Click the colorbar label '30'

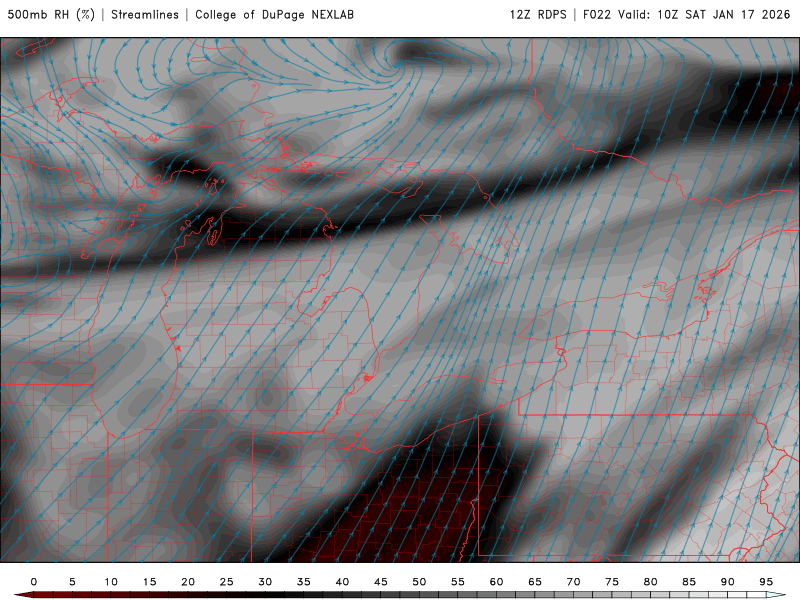click(x=265, y=582)
